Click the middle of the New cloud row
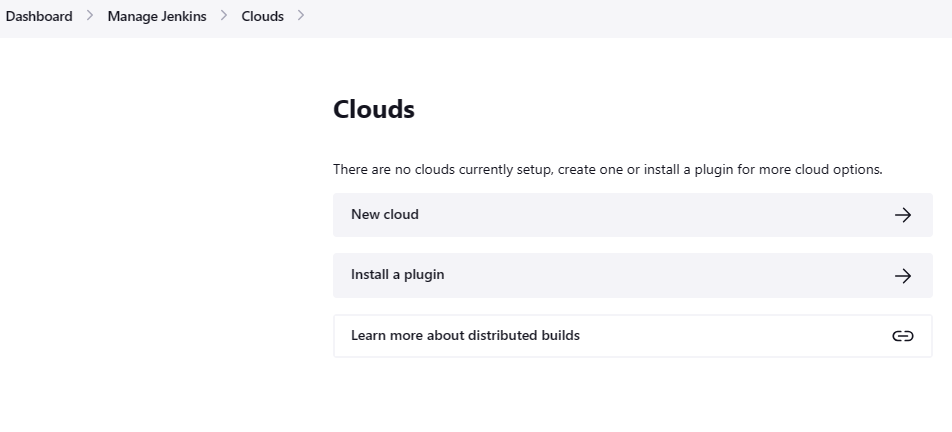The width and height of the screenshot is (952, 432). coord(632,215)
